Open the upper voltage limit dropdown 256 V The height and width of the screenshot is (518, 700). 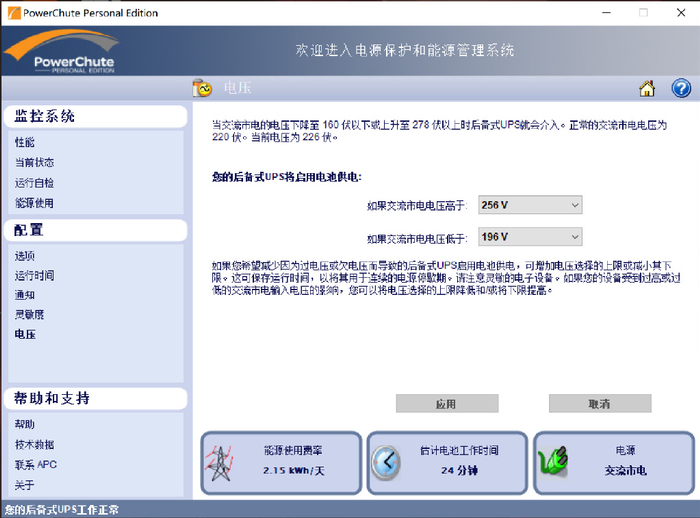click(530, 205)
